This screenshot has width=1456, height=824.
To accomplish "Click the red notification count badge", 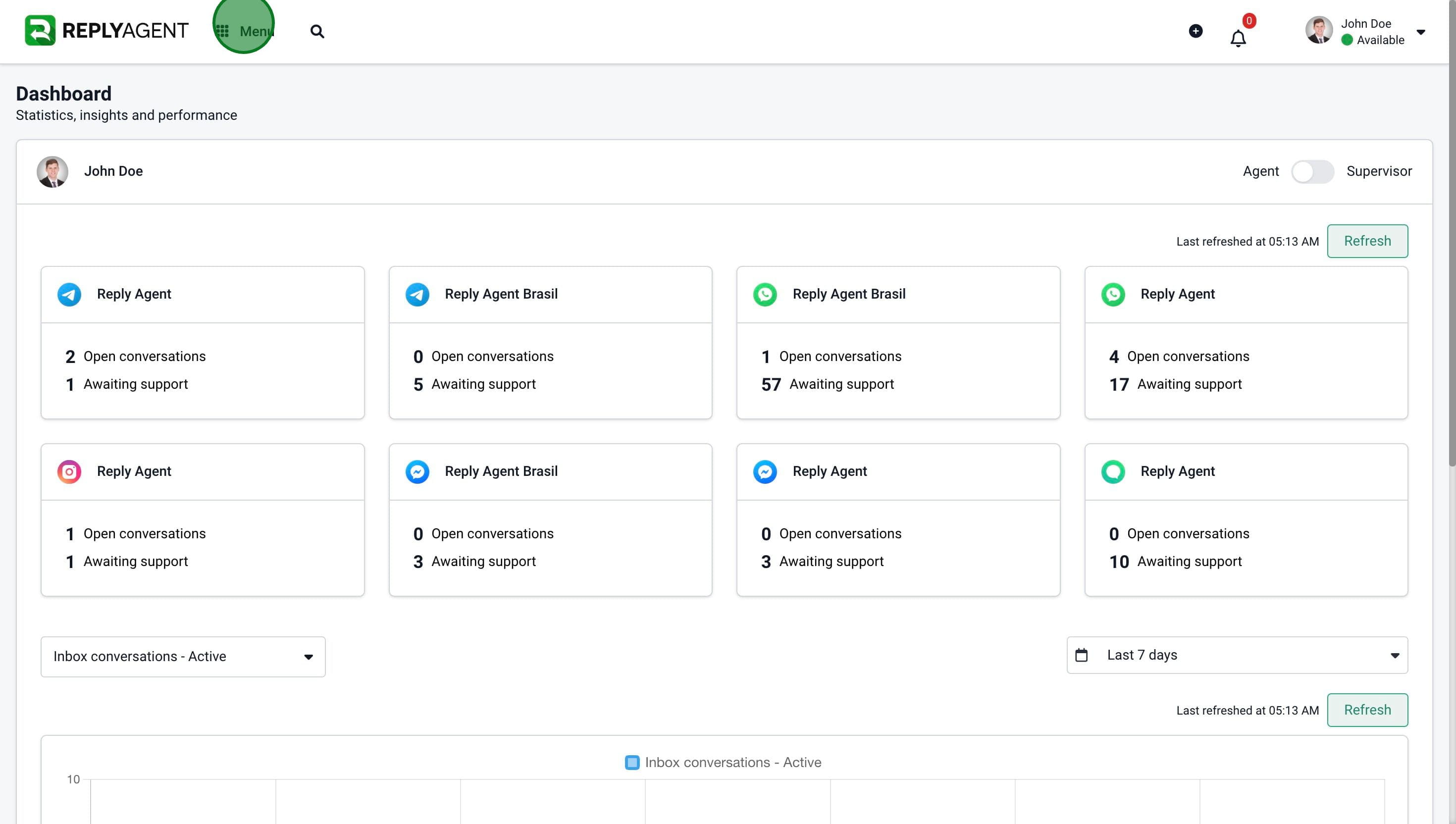I will [1249, 20].
